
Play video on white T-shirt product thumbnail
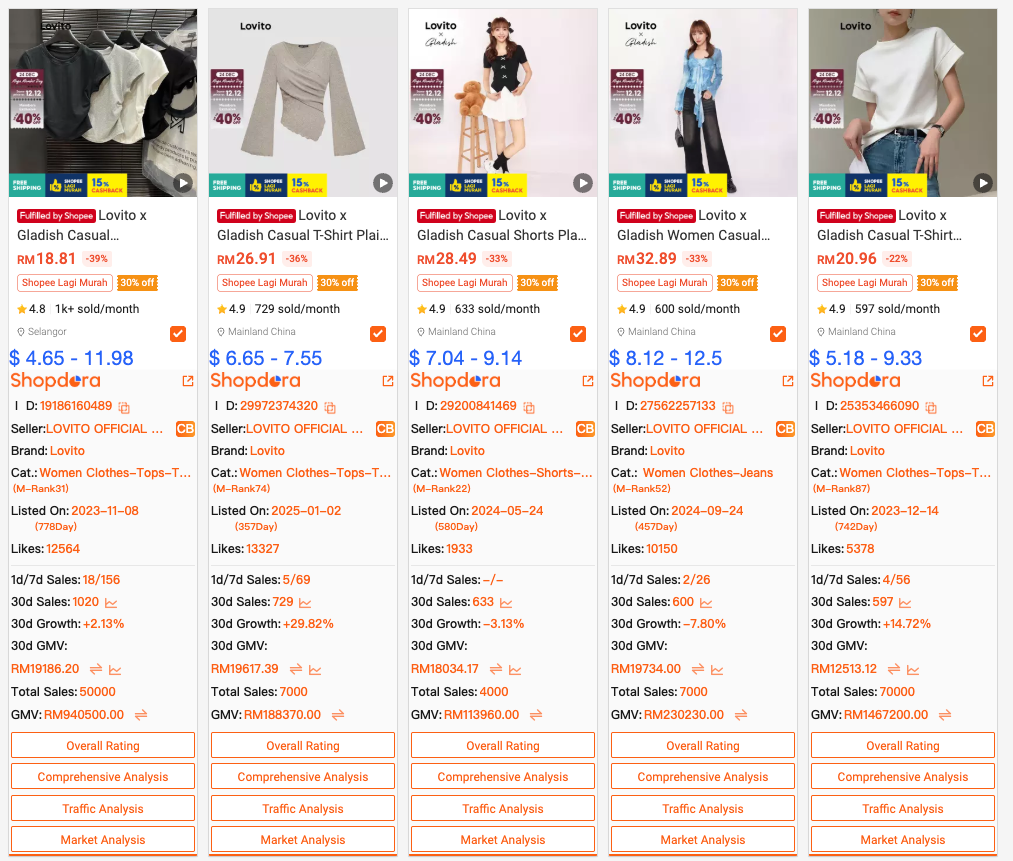coord(983,183)
